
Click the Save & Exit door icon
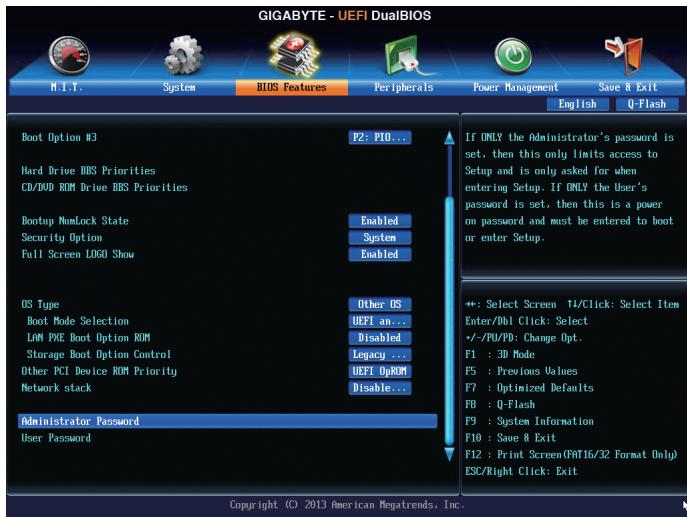point(625,56)
